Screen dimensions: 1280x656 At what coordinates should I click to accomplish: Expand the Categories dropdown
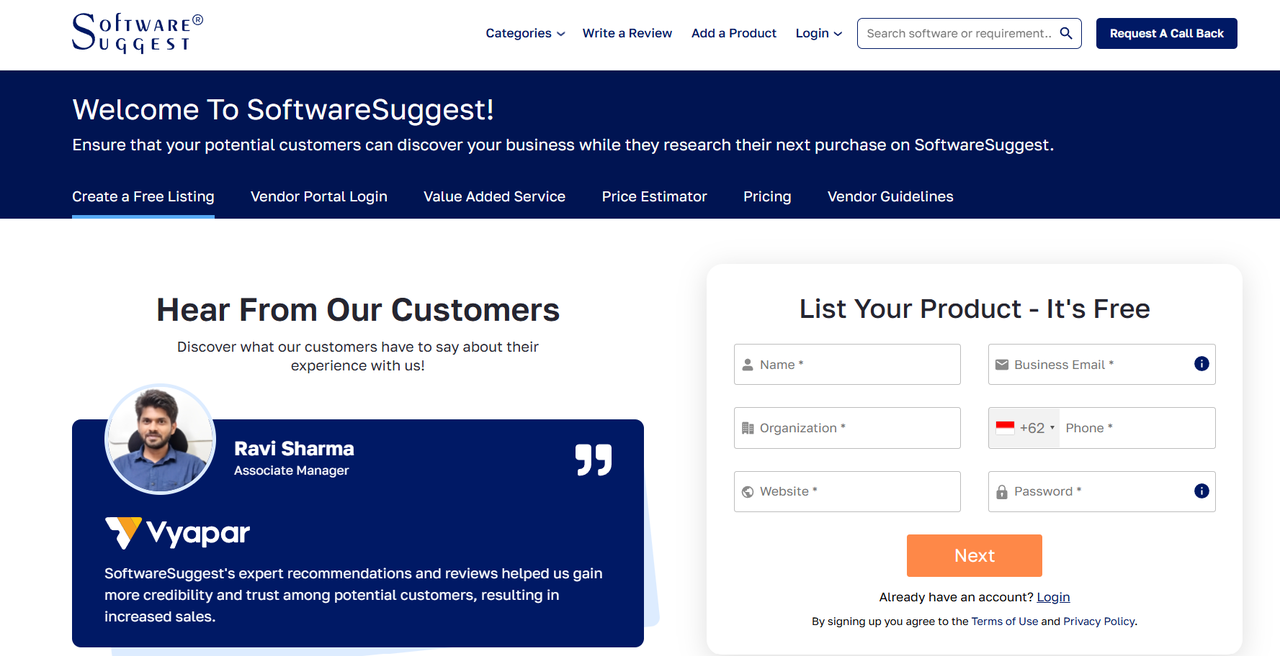click(x=525, y=33)
